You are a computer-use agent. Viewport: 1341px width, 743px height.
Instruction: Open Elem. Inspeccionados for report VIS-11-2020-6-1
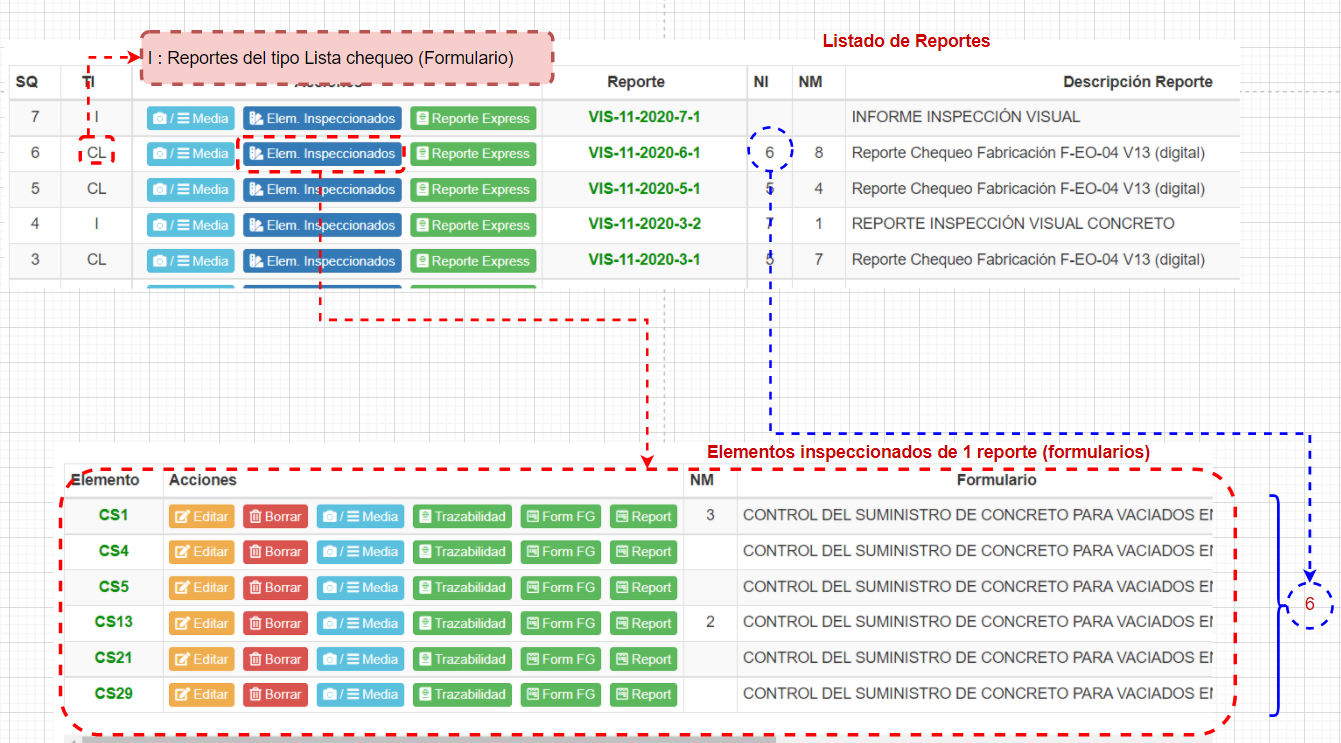pyautogui.click(x=322, y=154)
